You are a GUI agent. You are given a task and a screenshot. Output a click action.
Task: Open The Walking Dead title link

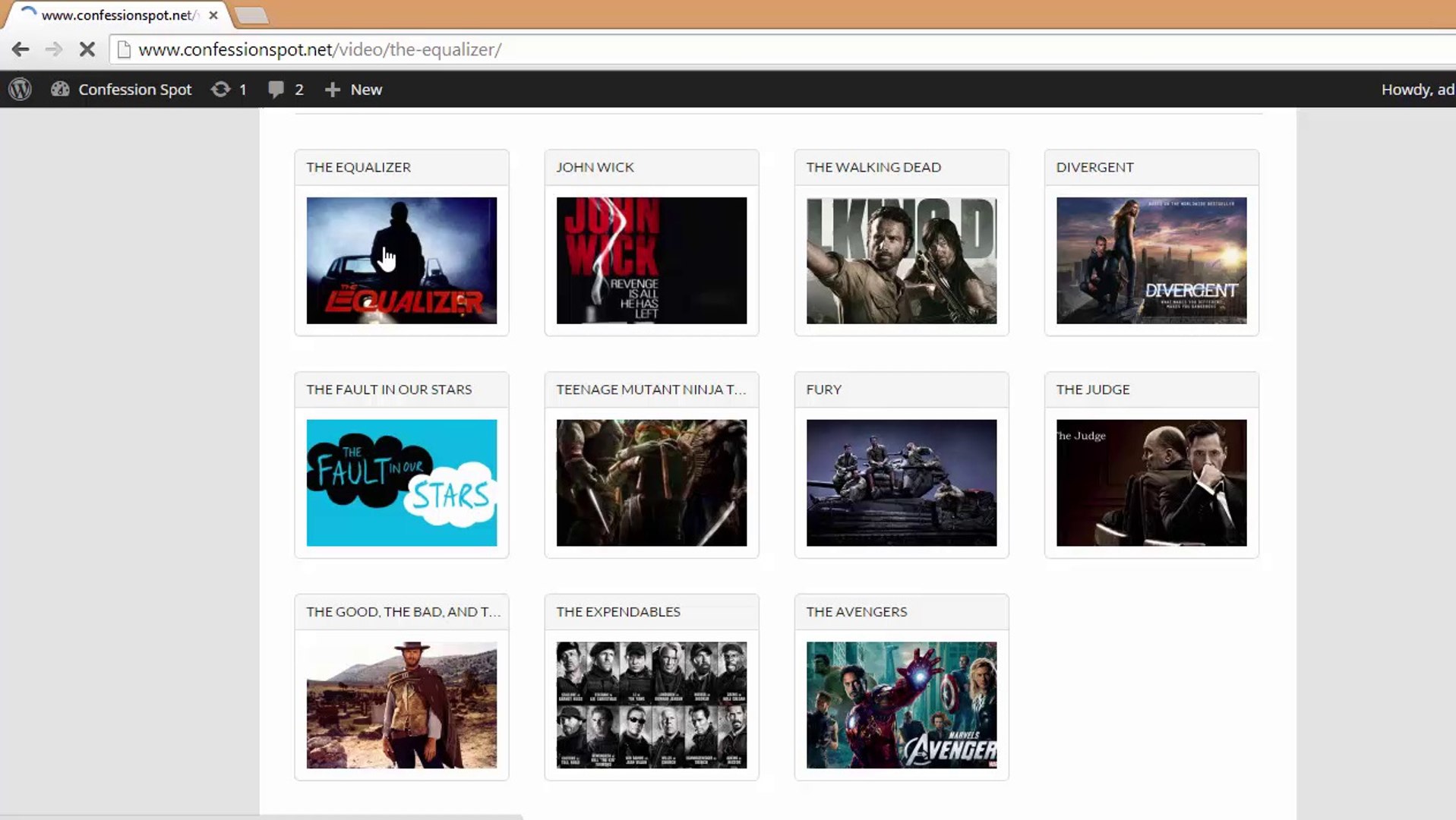[x=873, y=167]
